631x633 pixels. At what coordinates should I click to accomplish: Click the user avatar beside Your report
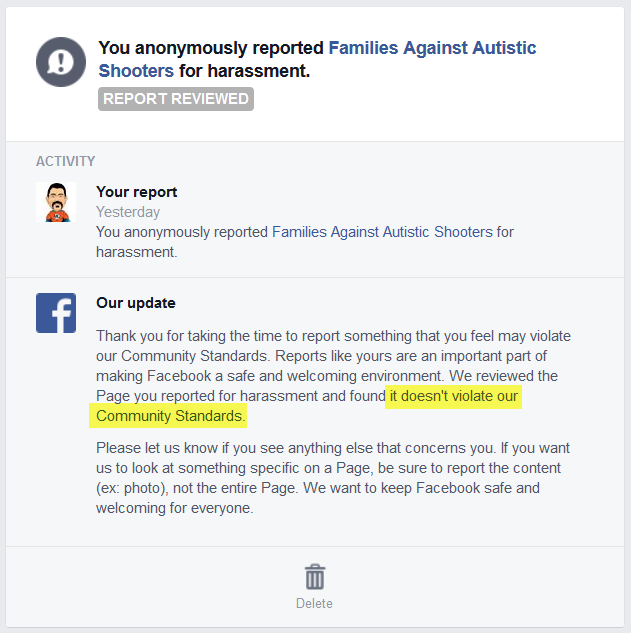click(56, 201)
